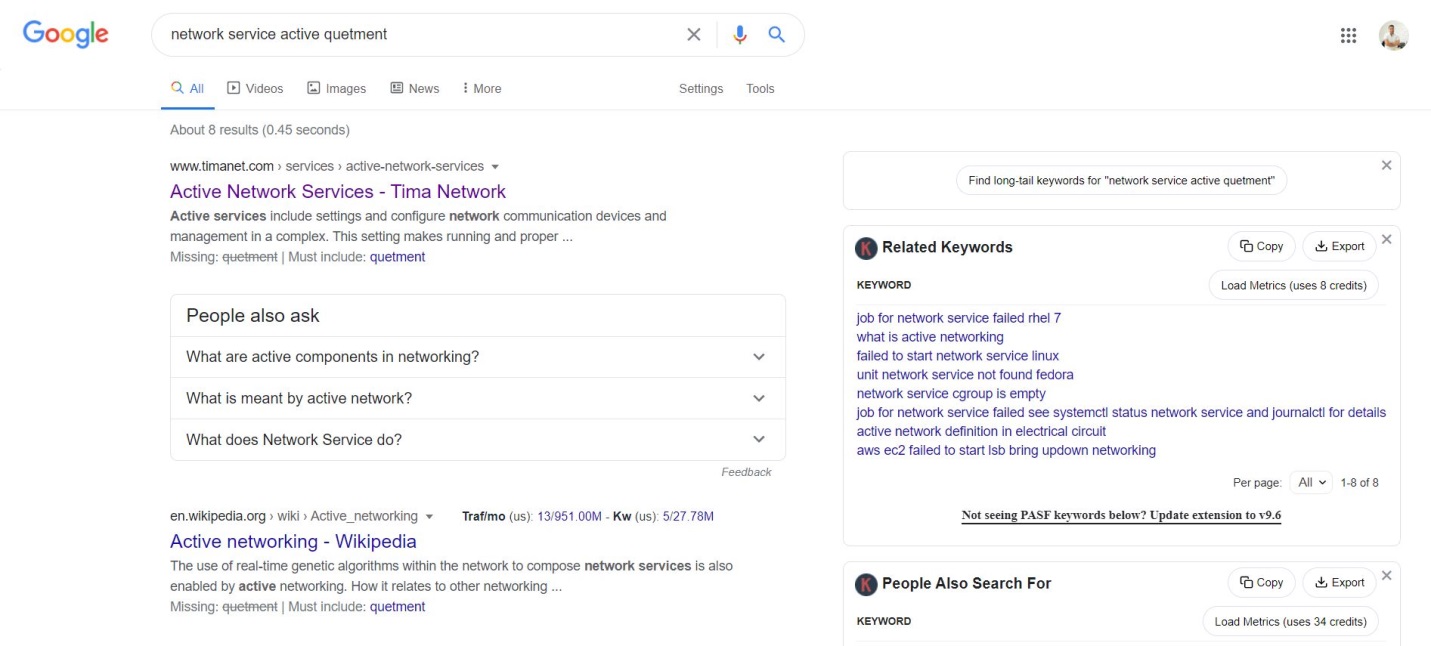Click inside the Google search field
The height and width of the screenshot is (646, 1431).
coord(420,35)
